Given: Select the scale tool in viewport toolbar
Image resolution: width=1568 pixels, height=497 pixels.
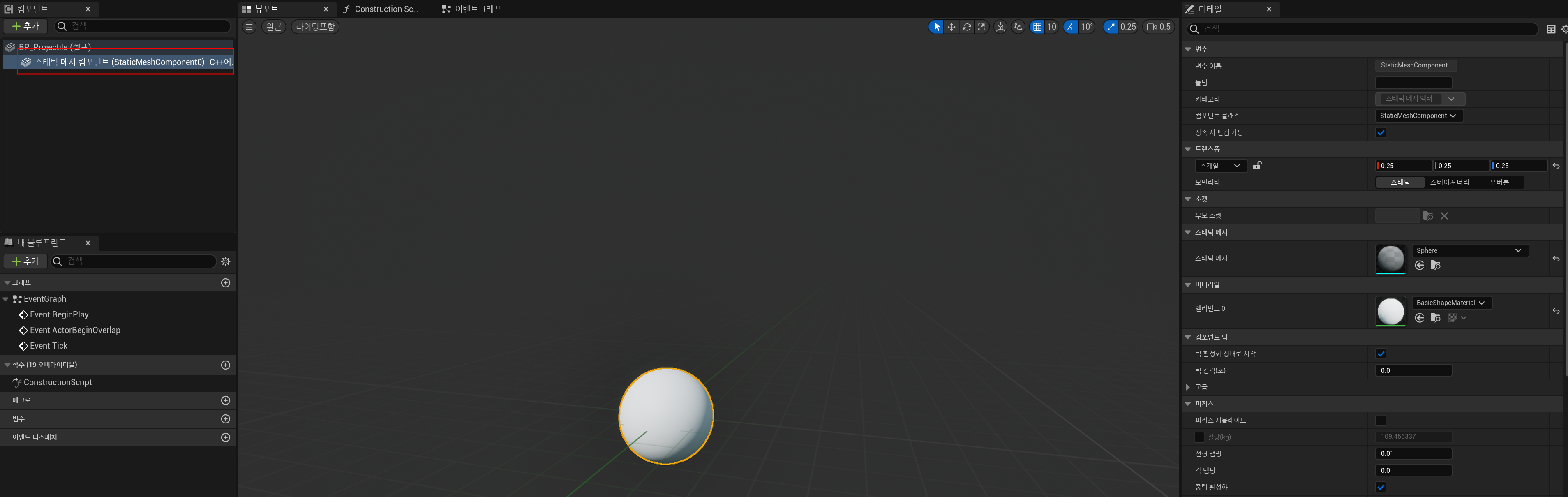Looking at the screenshot, I should (981, 27).
